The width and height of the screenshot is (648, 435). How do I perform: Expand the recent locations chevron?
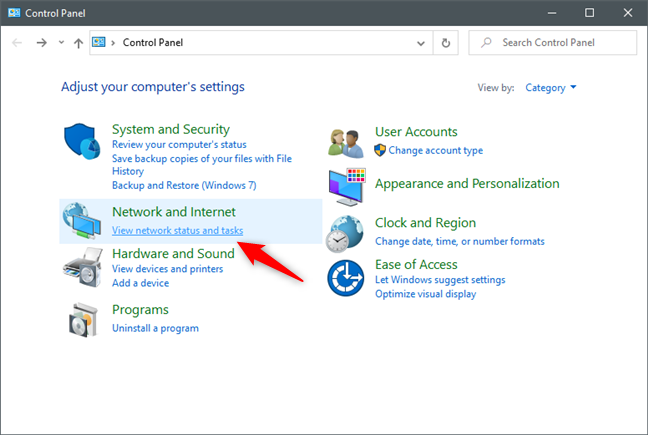[x=62, y=43]
